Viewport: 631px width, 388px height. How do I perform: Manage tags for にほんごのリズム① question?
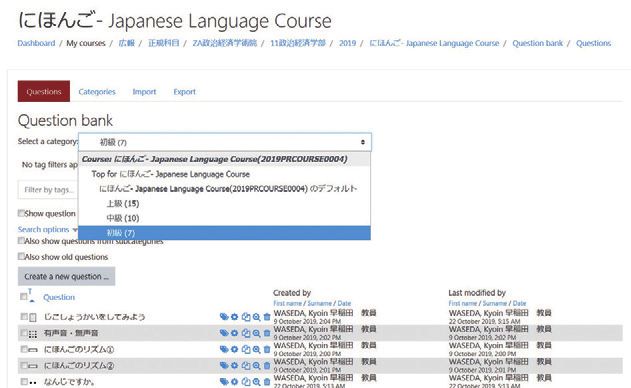coord(224,349)
